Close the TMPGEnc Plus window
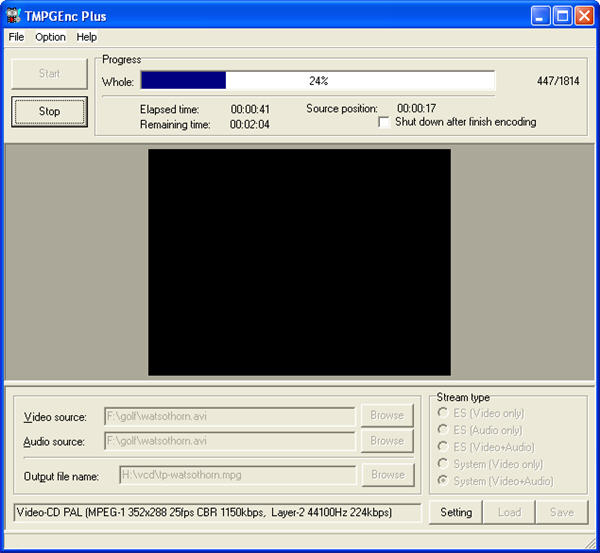Viewport: 600px width, 553px height. 585,16
